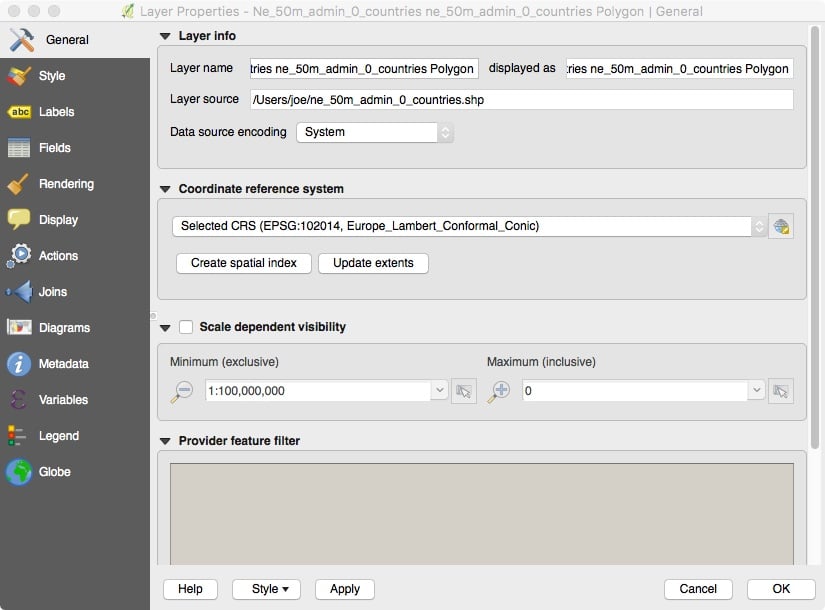
Task: Open the minimum scale dropdown list
Action: (438, 390)
